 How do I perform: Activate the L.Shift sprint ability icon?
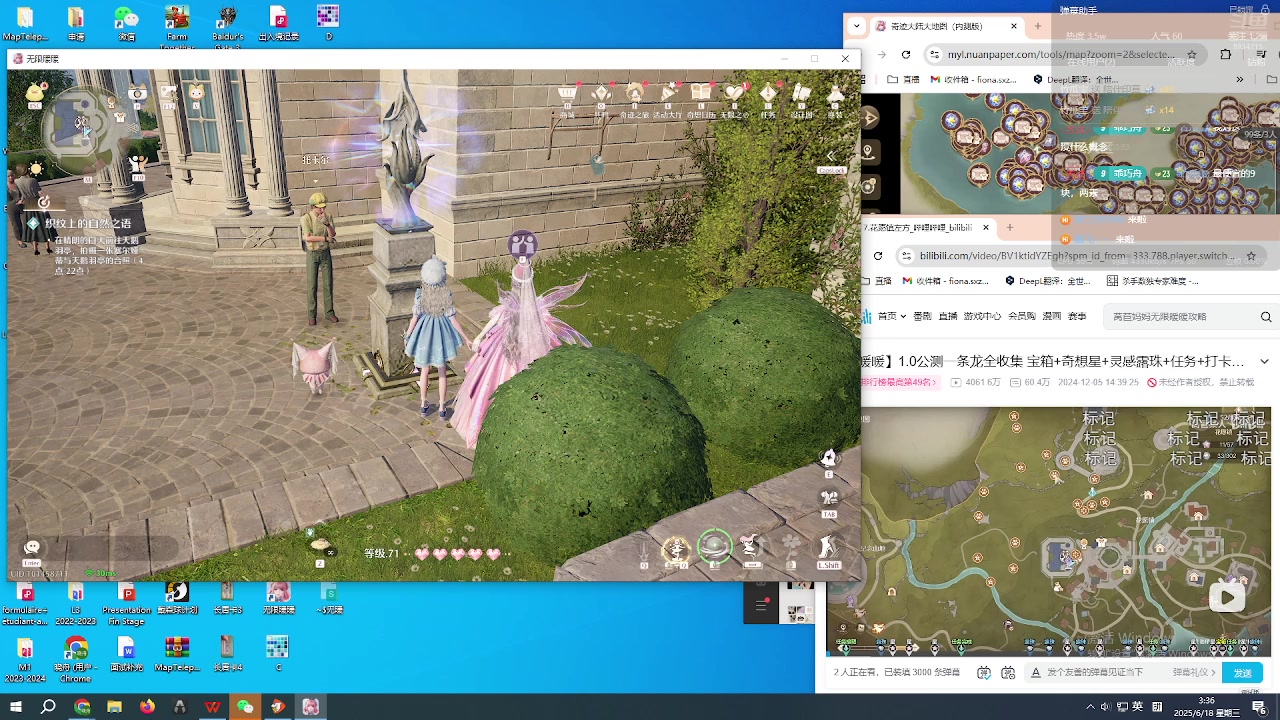point(828,548)
